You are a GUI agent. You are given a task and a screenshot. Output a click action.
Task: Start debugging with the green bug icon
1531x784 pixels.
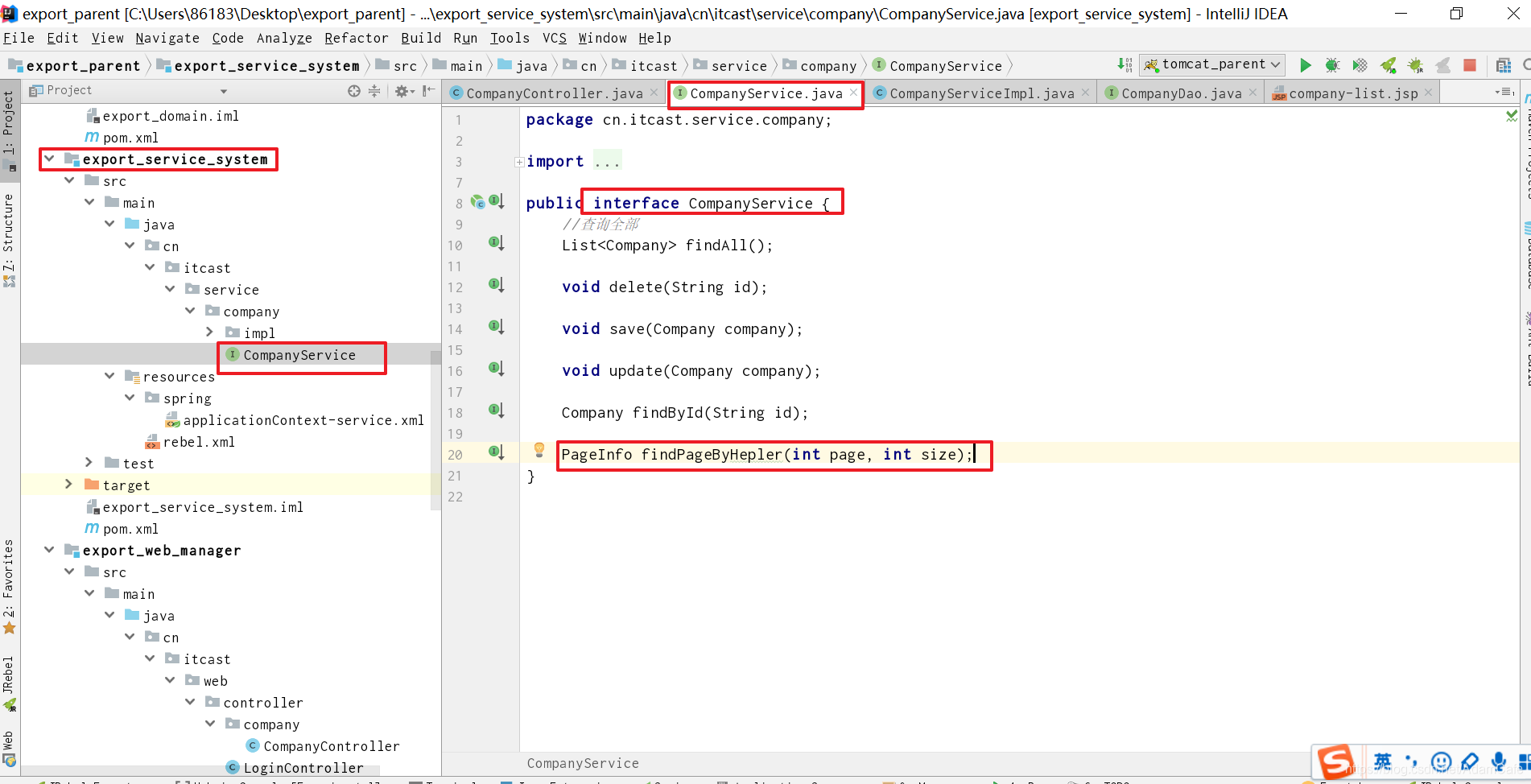point(1332,65)
